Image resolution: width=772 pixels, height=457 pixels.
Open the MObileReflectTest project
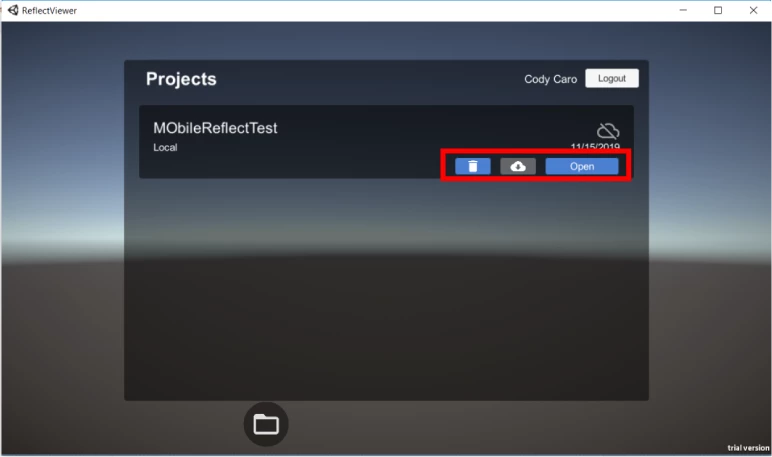click(582, 166)
